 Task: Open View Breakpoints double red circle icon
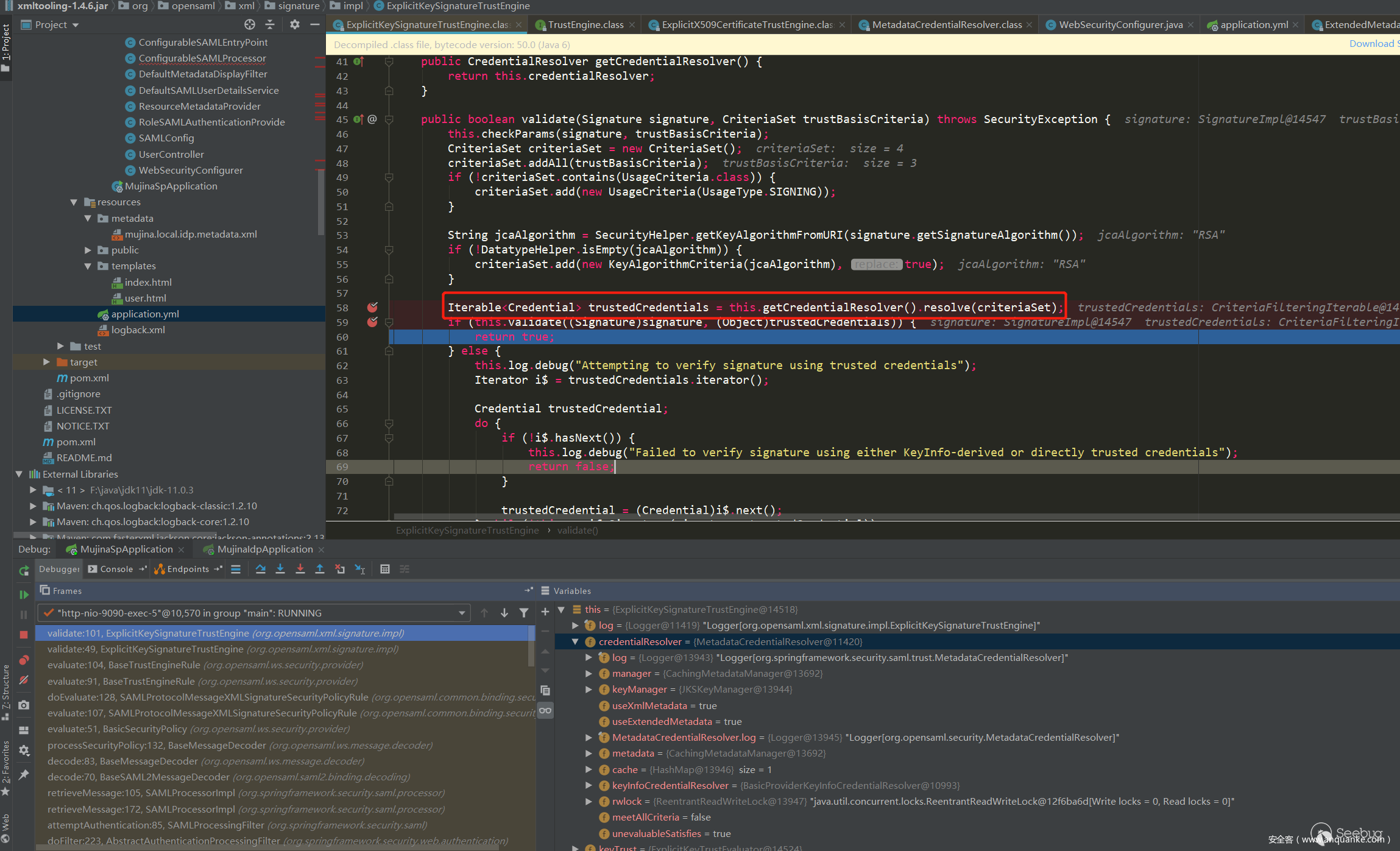24,660
